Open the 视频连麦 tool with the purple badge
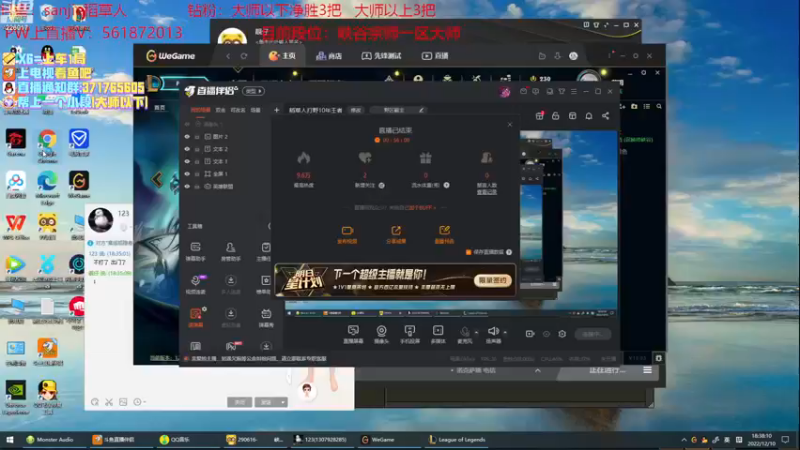The width and height of the screenshot is (800, 450). pos(196,284)
